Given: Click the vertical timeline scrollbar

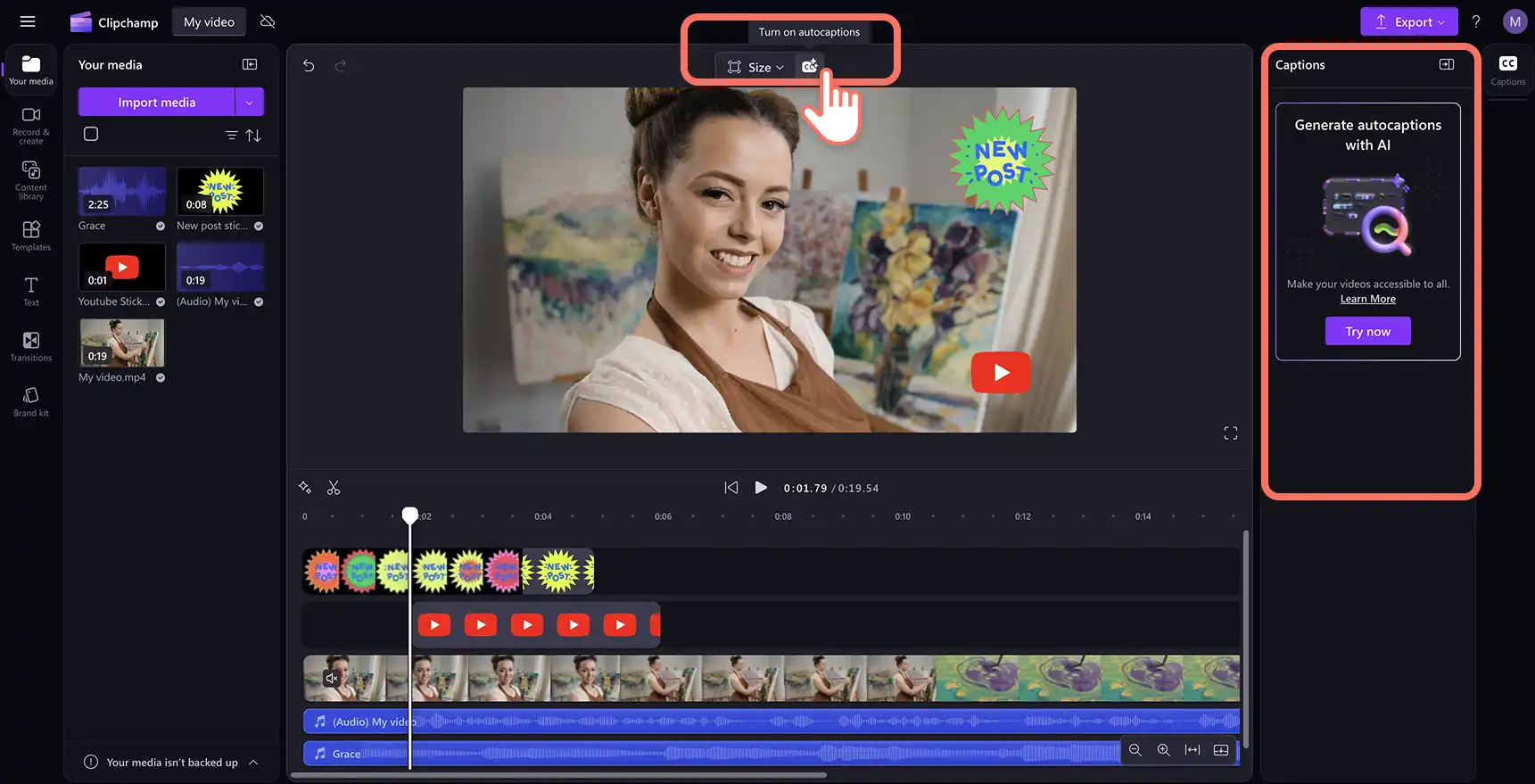Looking at the screenshot, I should (x=1246, y=640).
